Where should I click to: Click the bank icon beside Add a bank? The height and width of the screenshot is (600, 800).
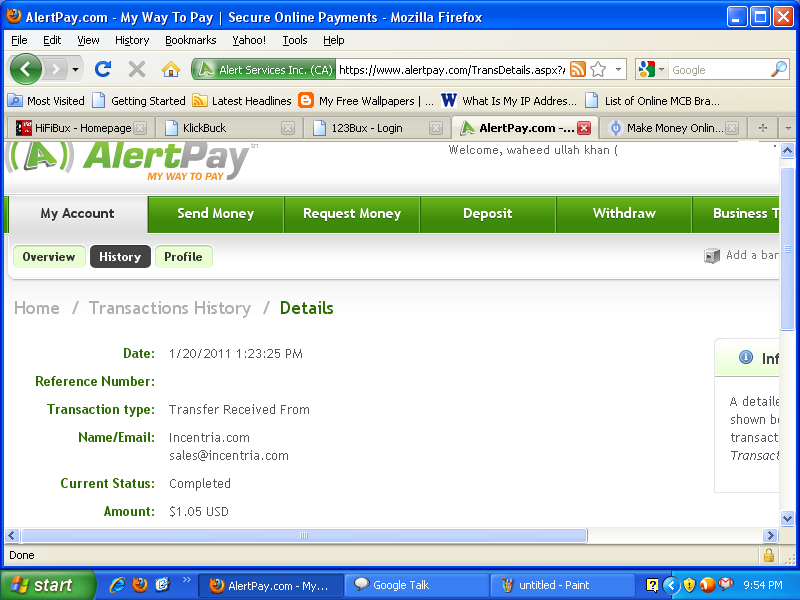tap(712, 256)
